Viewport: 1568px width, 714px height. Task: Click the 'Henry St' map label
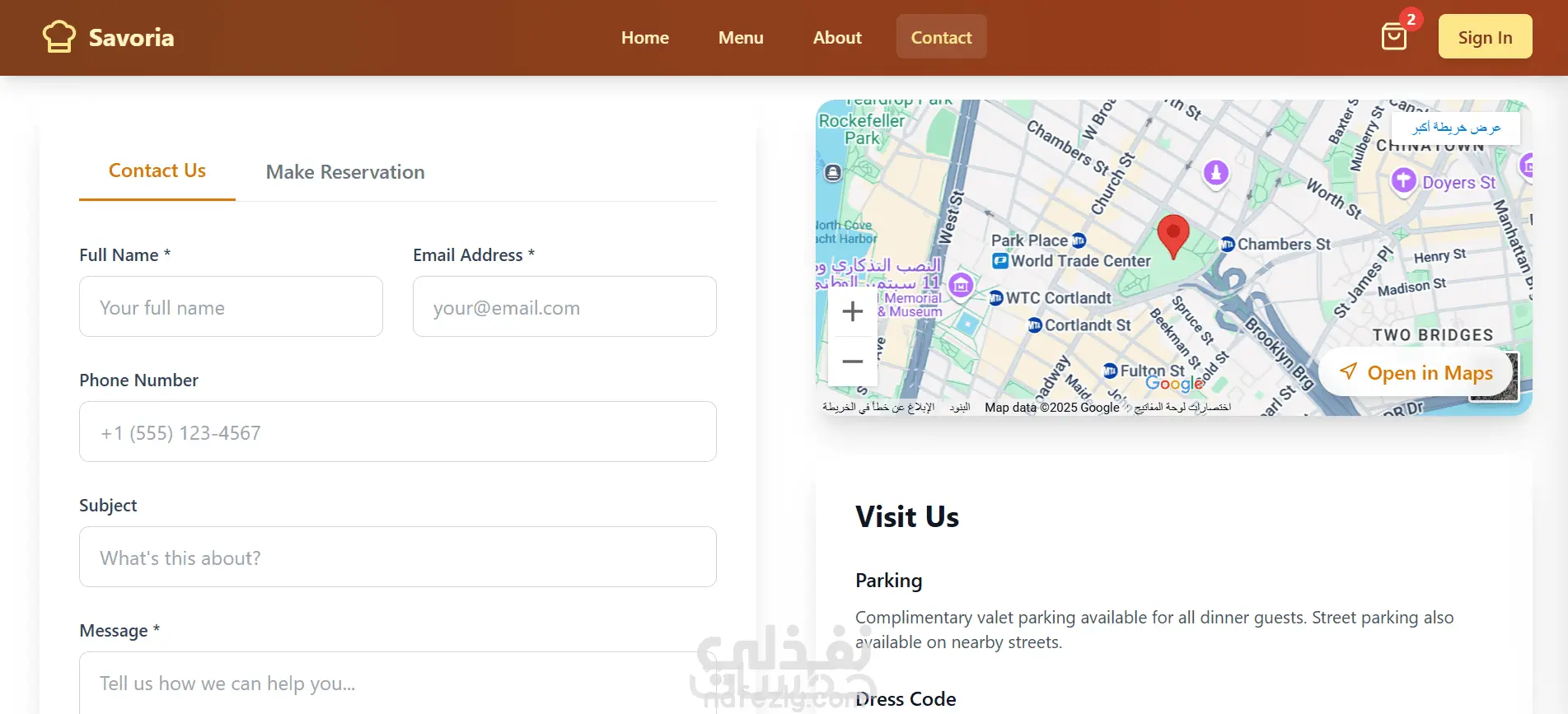(x=1440, y=256)
